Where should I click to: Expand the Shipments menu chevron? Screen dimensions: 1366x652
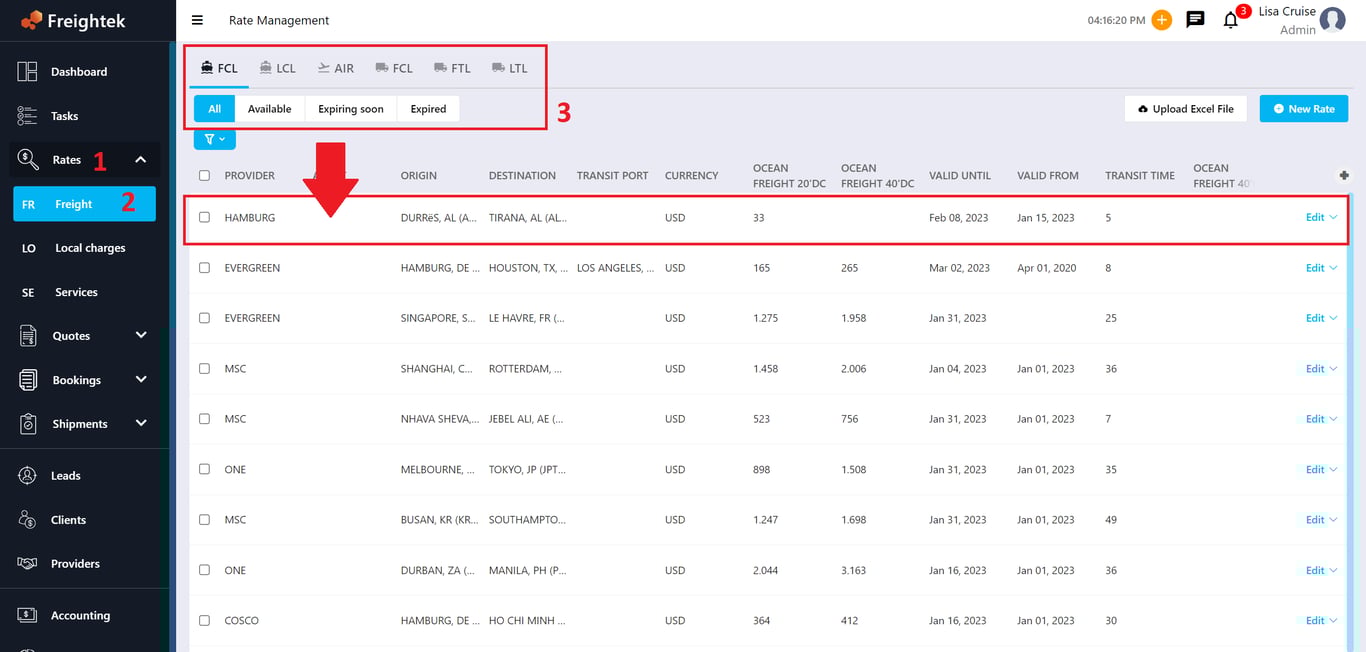141,424
